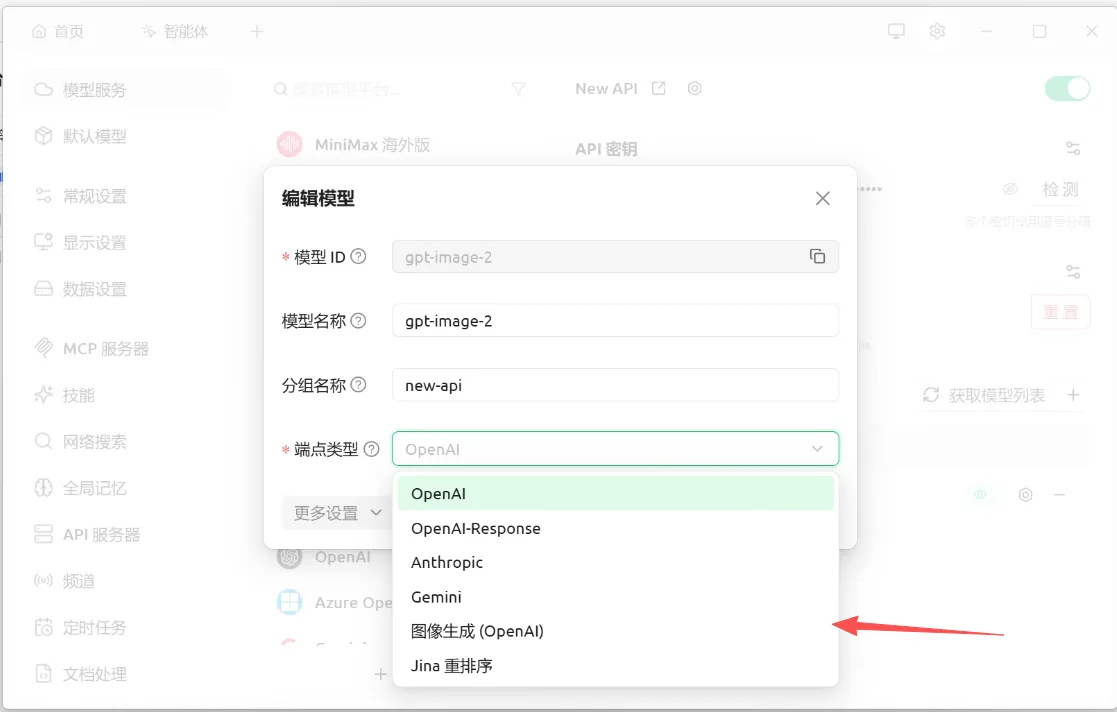Switch to the 智能体 tab
The height and width of the screenshot is (712, 1117).
tap(175, 31)
